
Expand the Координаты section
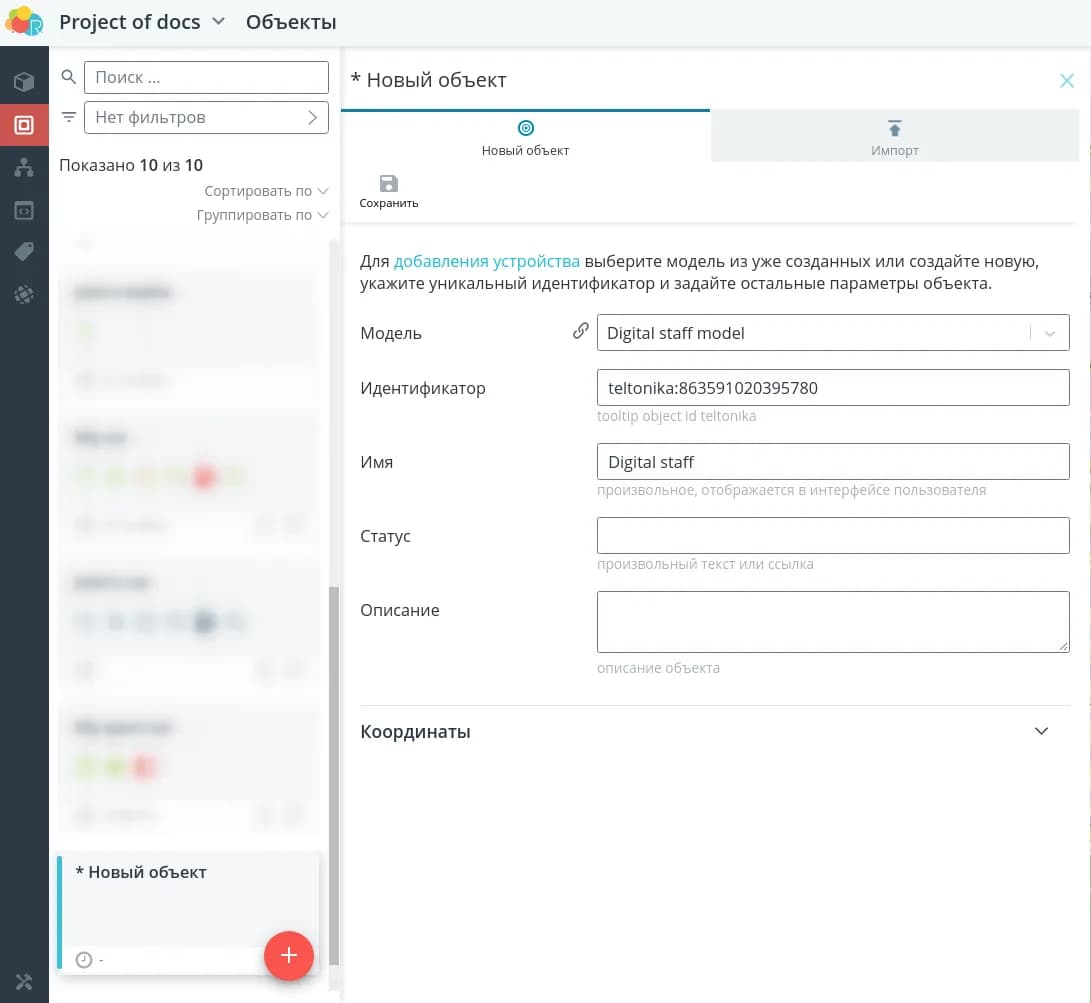(x=1041, y=731)
